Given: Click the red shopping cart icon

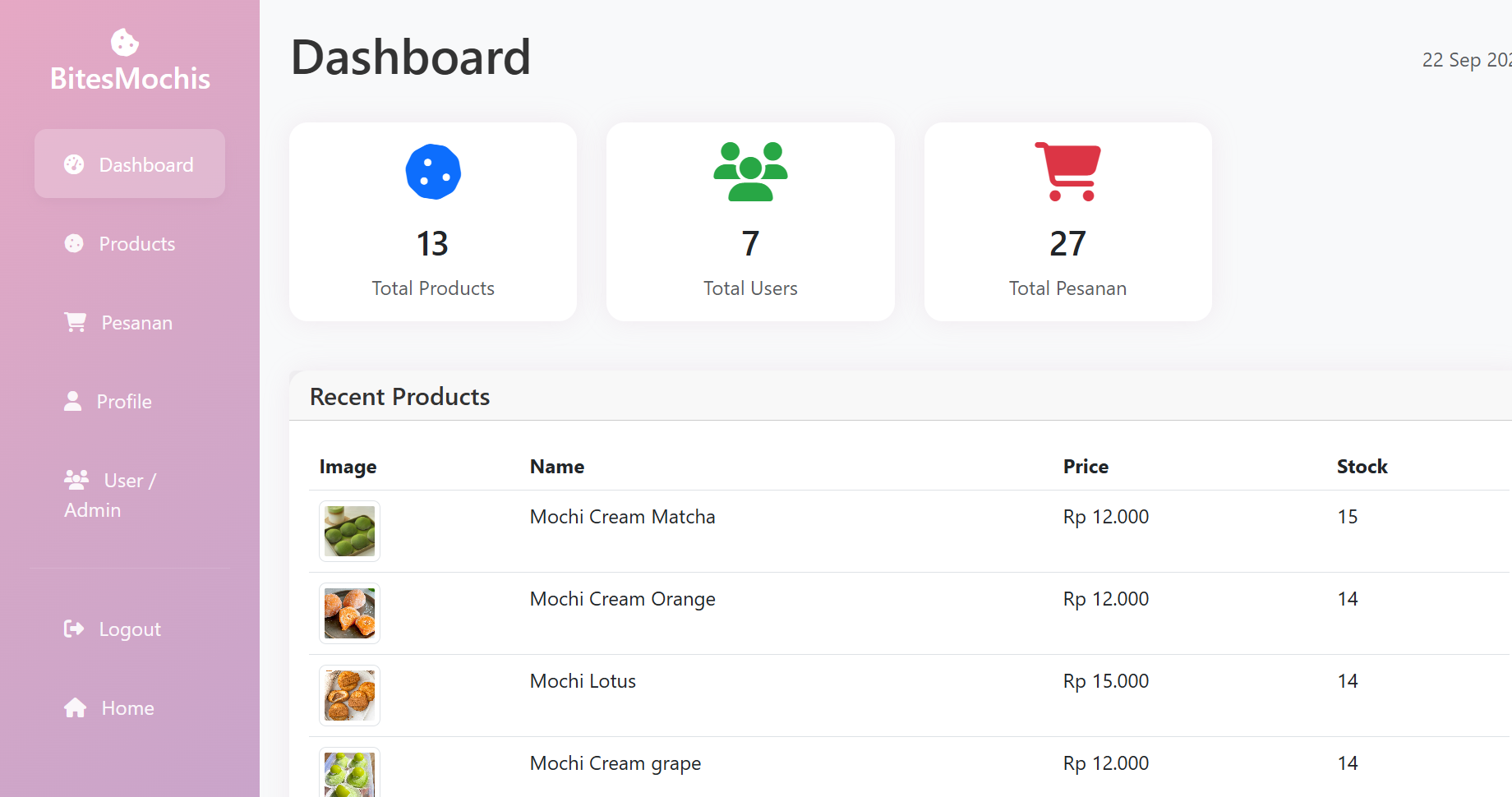Looking at the screenshot, I should click(1067, 172).
